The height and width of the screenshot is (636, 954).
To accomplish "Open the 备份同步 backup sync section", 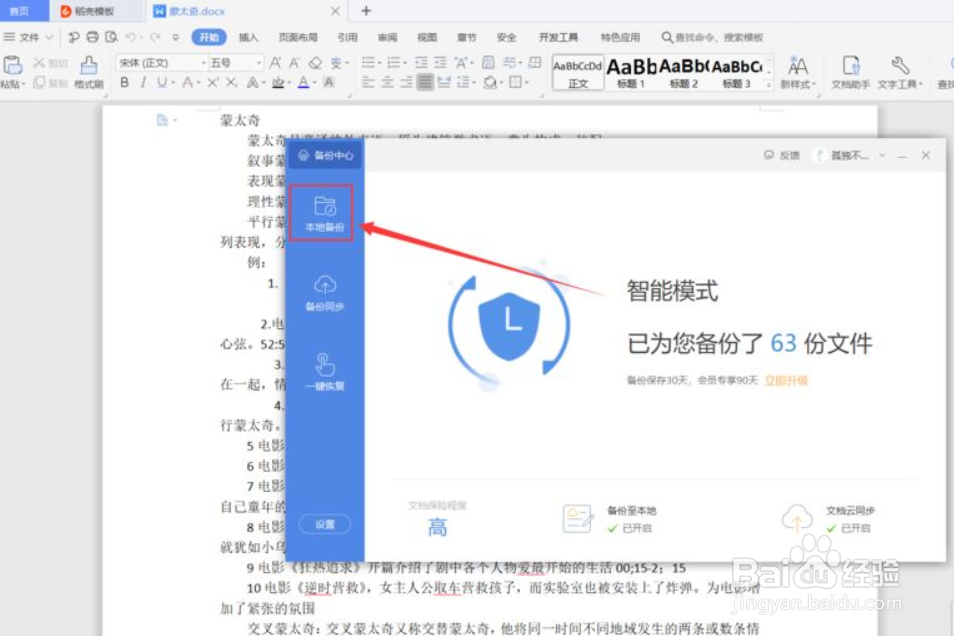I will click(x=324, y=293).
